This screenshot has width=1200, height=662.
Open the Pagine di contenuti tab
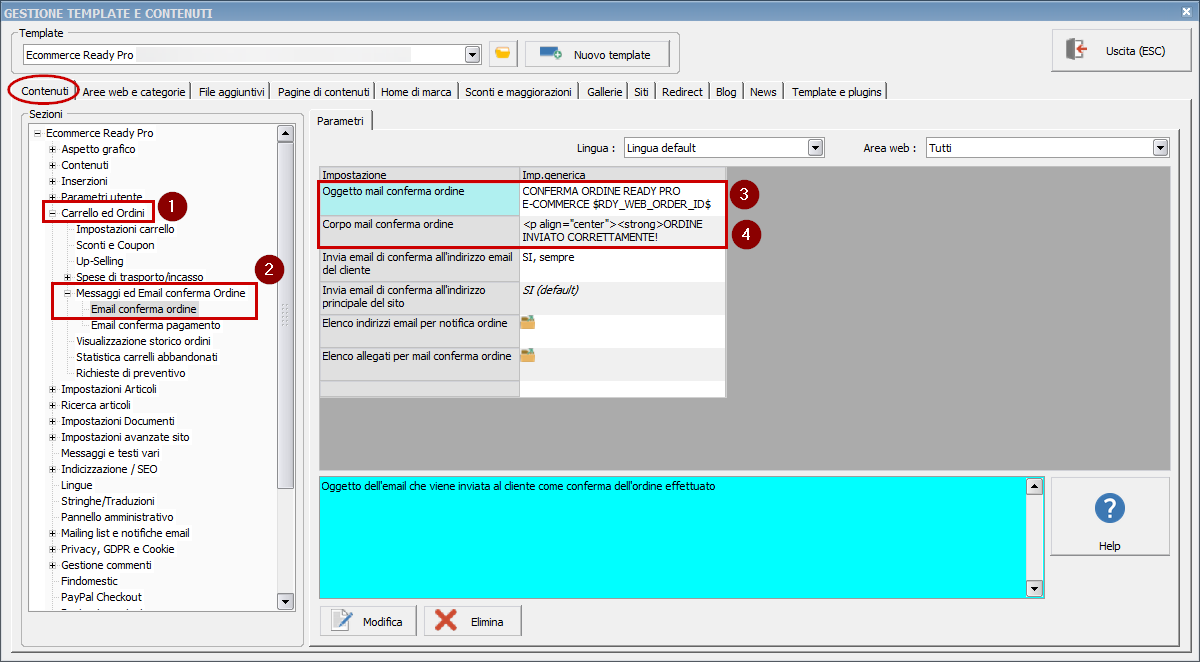324,92
